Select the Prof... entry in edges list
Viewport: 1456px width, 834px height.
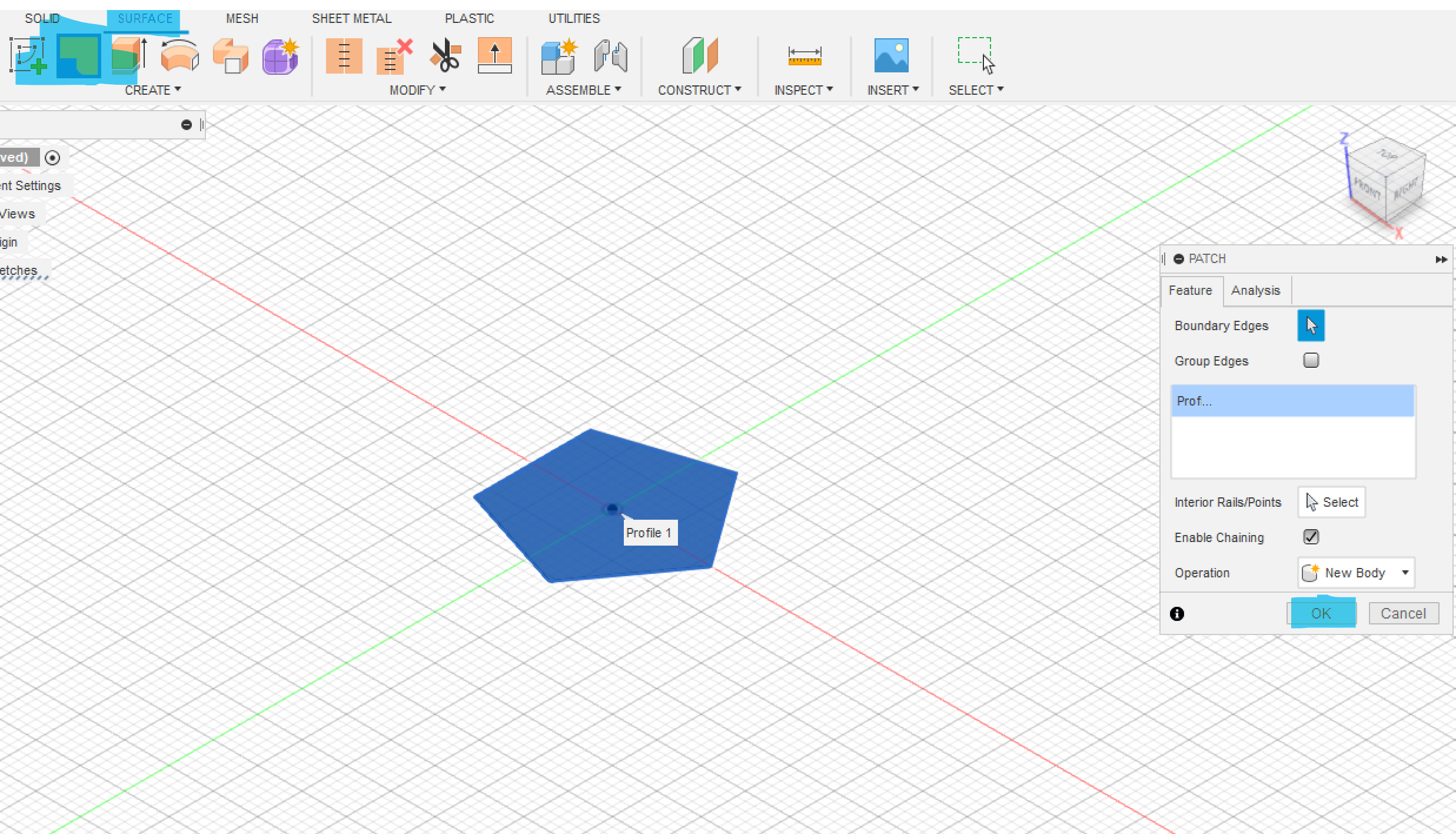[1292, 401]
